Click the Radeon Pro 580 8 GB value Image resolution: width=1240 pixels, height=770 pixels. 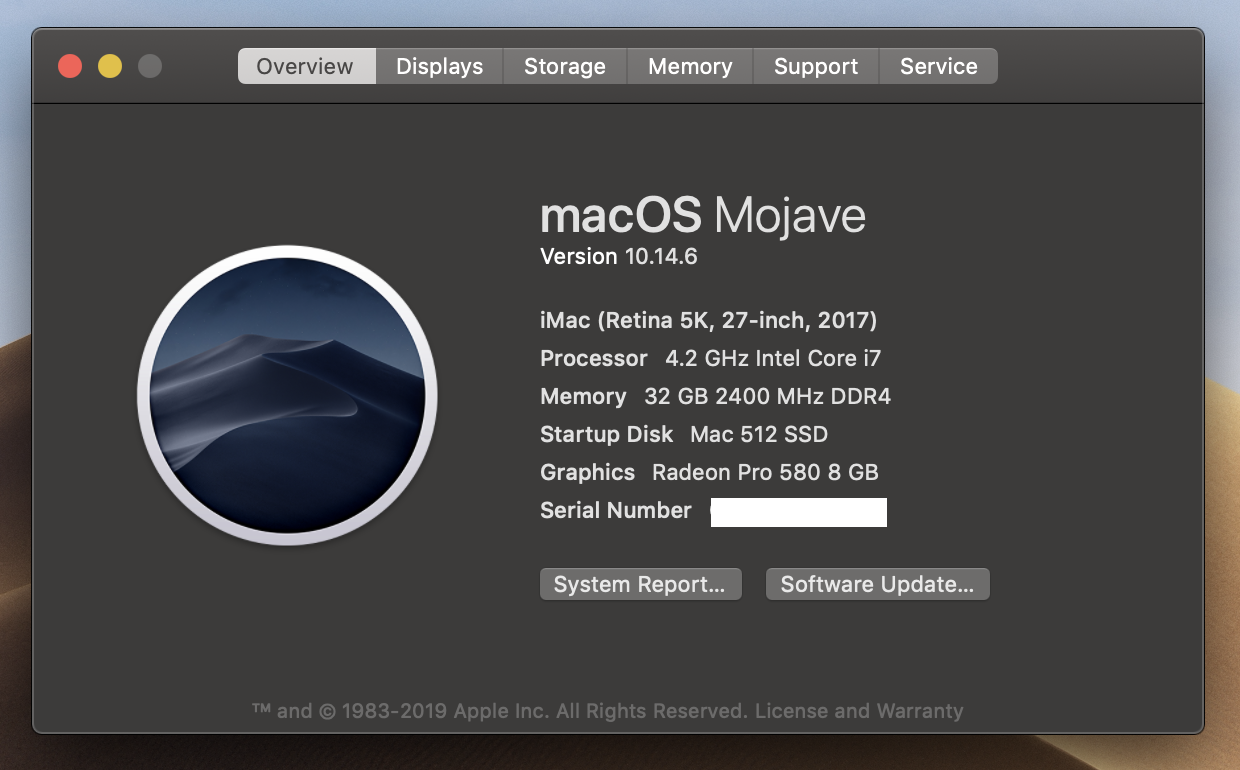coord(765,472)
